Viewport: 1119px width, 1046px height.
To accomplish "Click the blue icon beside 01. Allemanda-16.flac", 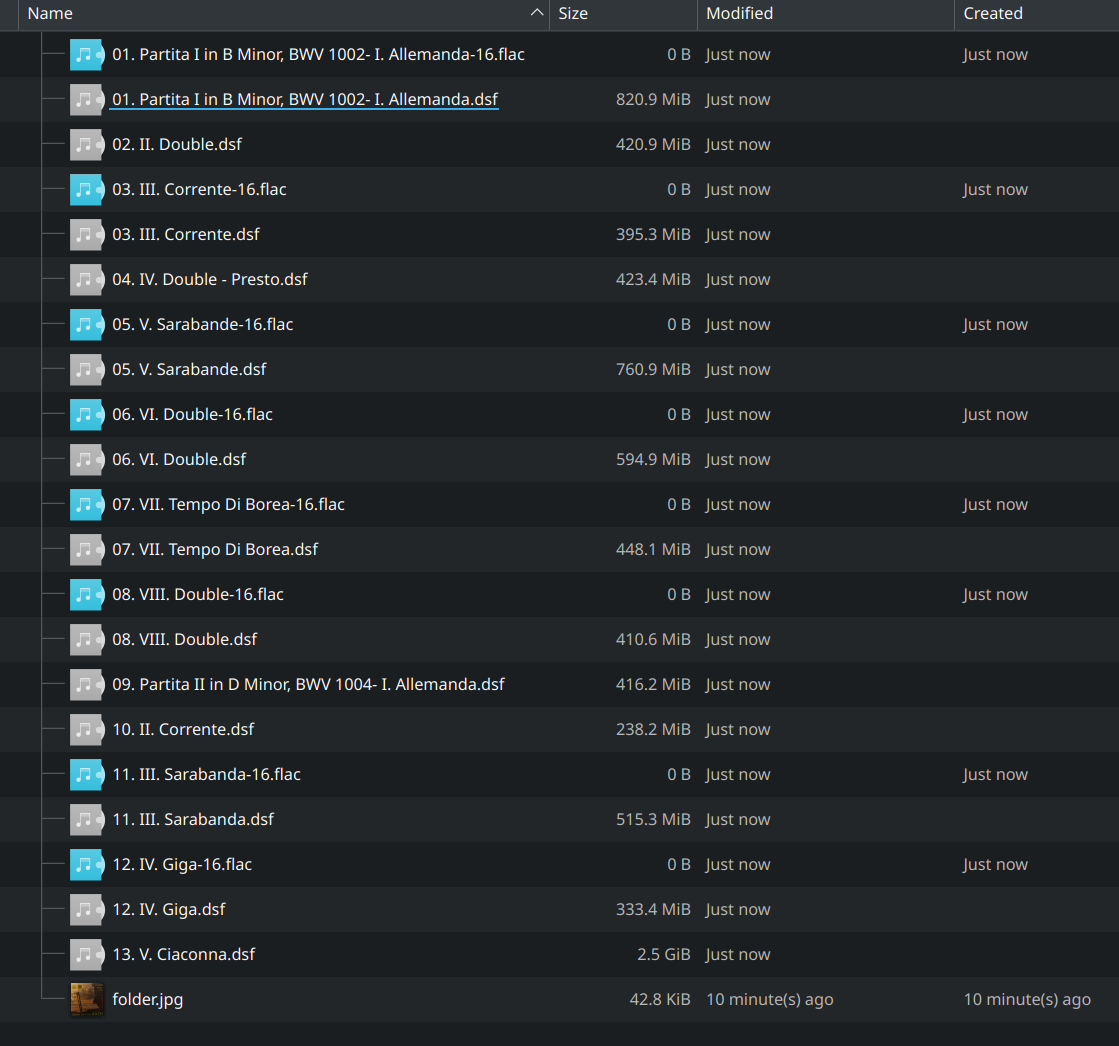I will [87, 54].
